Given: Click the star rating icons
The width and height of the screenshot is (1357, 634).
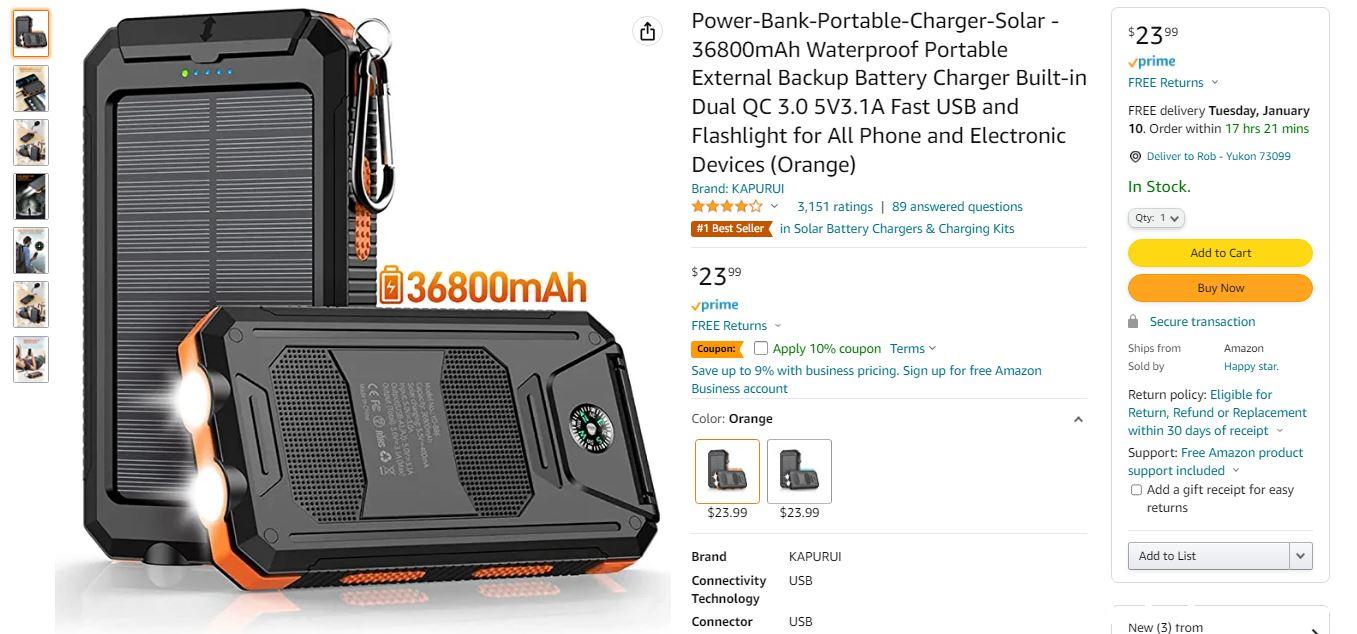Looking at the screenshot, I should pos(727,207).
